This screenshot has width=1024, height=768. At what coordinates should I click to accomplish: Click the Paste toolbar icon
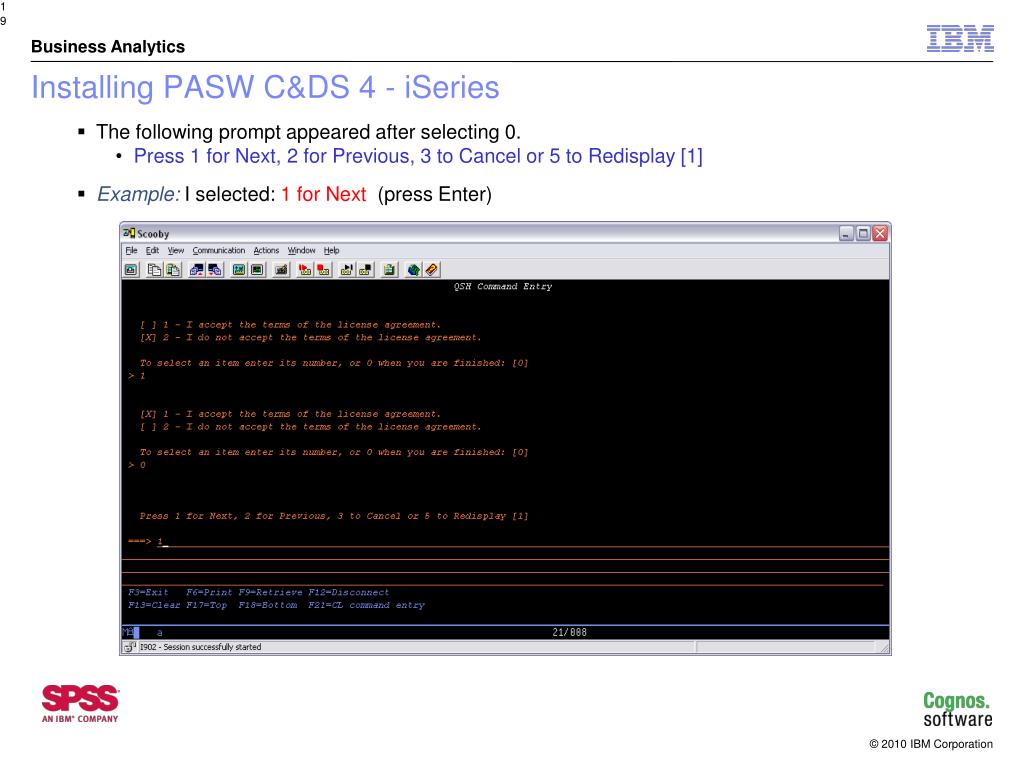tap(173, 270)
